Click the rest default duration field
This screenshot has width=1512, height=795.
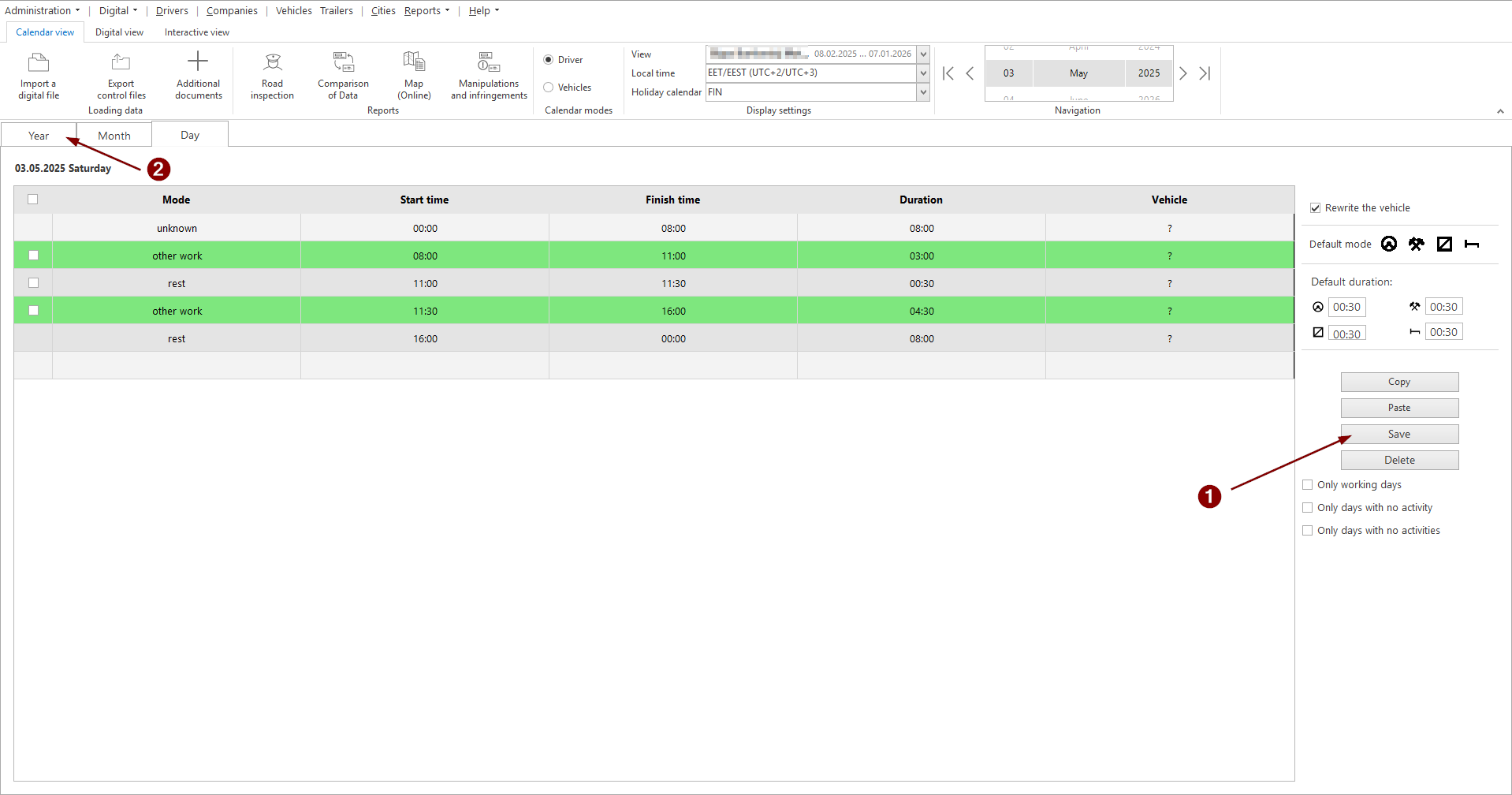coord(1443,332)
